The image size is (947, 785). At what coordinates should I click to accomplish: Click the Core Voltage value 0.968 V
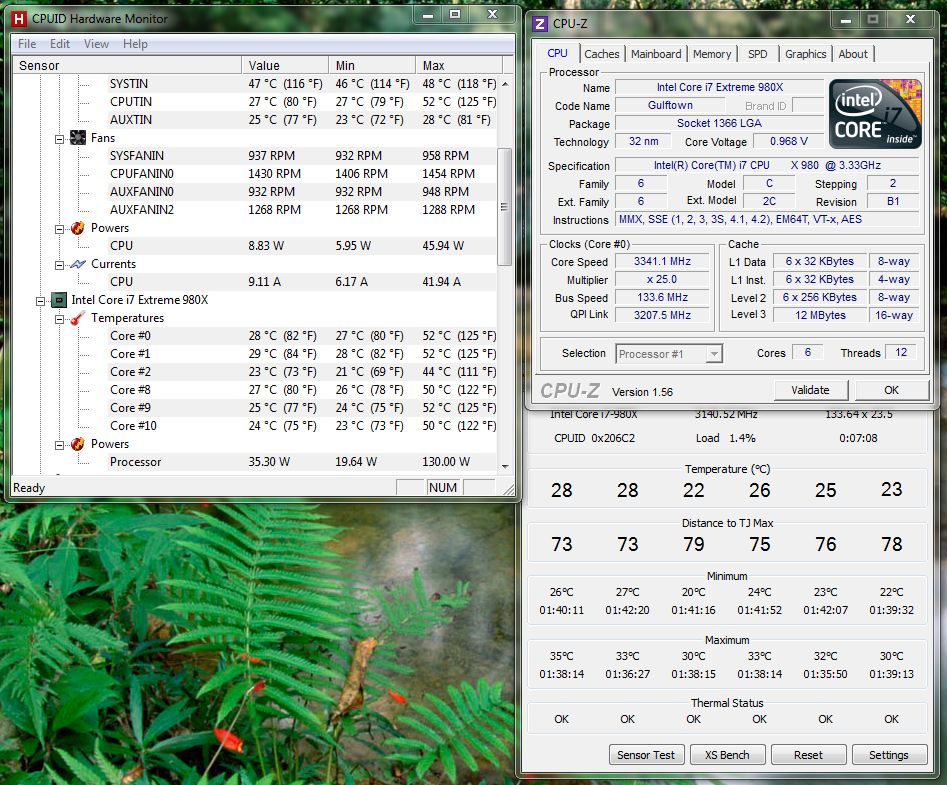788,141
